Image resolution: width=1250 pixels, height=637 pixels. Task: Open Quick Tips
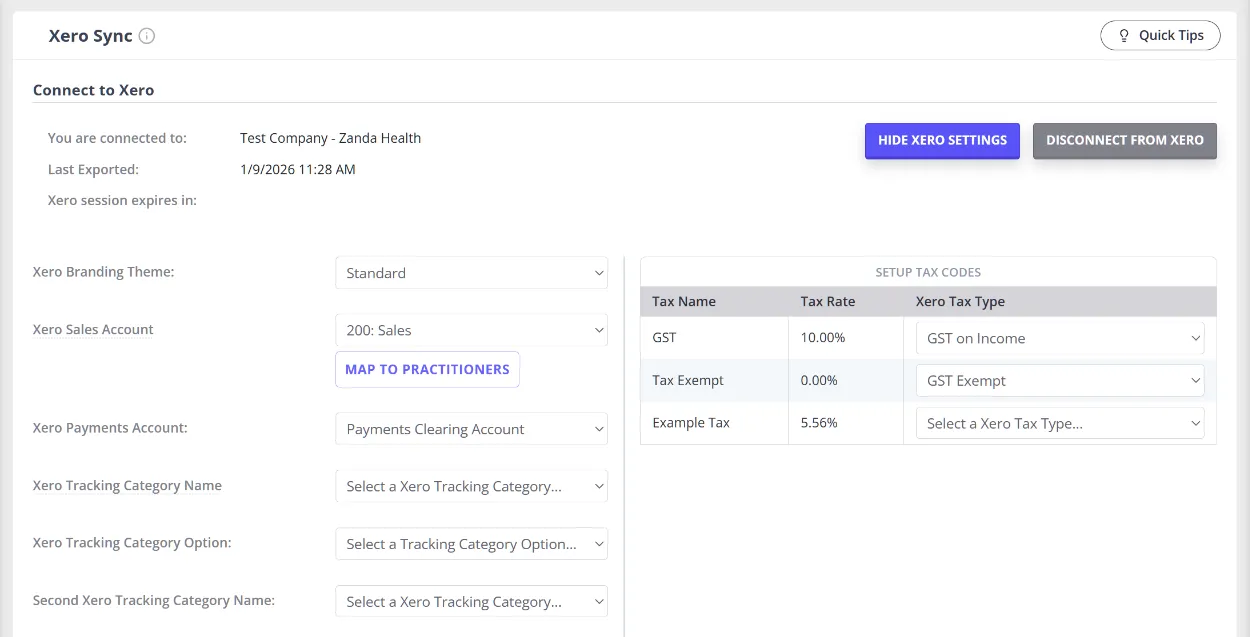point(1160,35)
